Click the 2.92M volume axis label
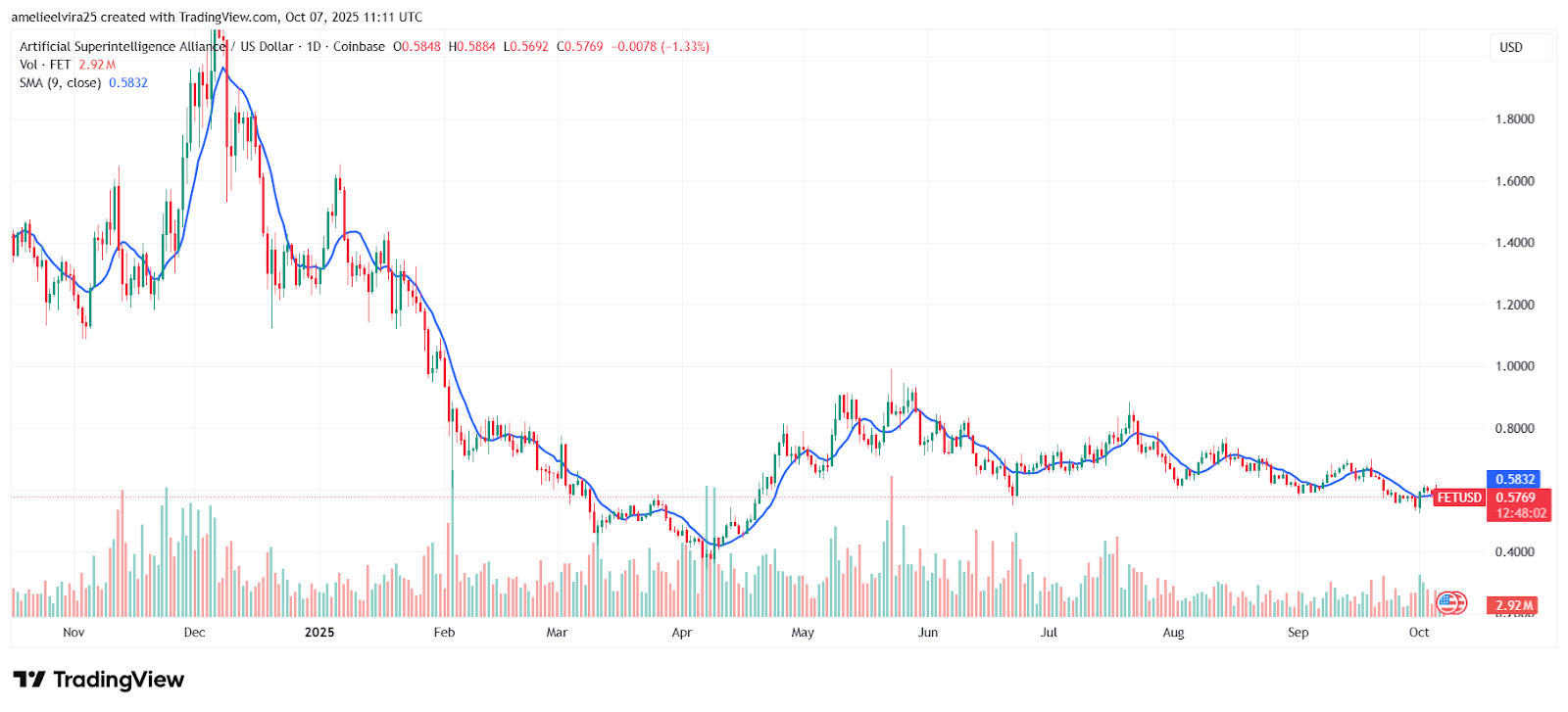This screenshot has height=712, width=1568. (1514, 606)
